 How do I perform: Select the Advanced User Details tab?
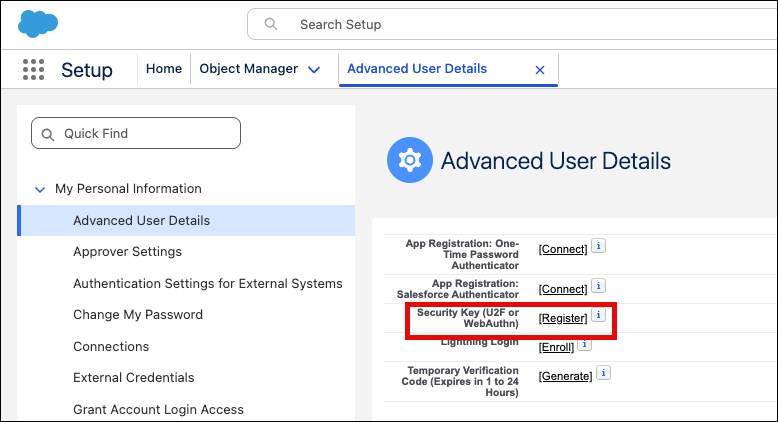point(417,69)
